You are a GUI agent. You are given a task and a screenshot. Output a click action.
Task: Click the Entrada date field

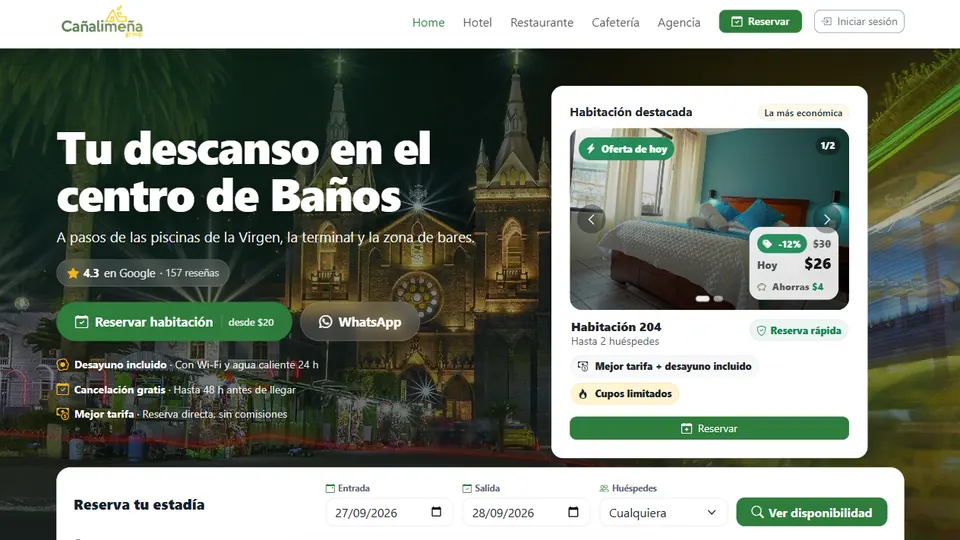click(388, 512)
